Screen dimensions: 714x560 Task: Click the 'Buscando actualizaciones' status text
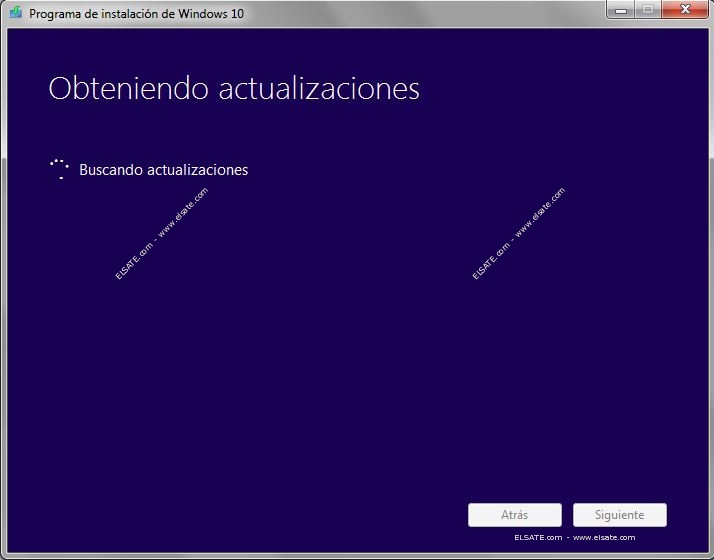tap(163, 170)
